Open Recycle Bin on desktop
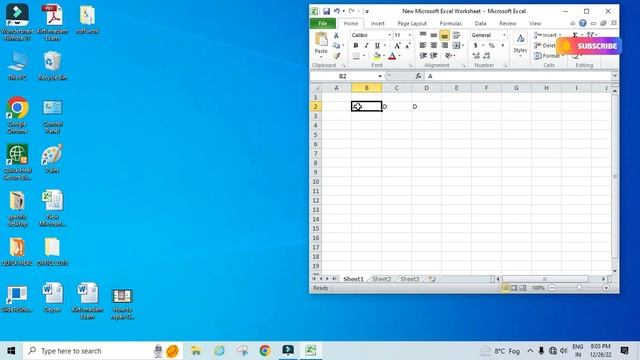 (52, 66)
